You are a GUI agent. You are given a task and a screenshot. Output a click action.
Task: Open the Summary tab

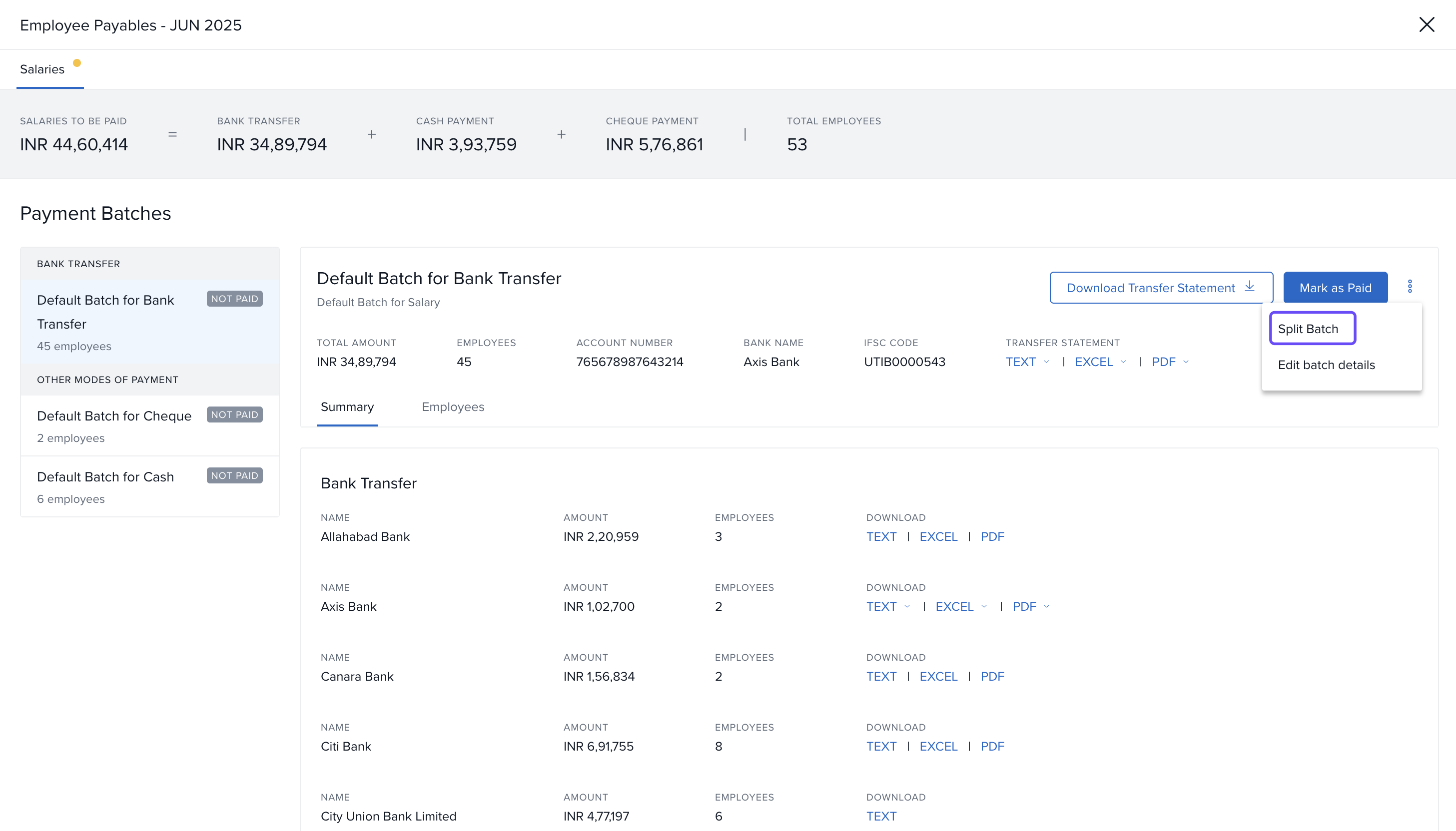pyautogui.click(x=347, y=407)
